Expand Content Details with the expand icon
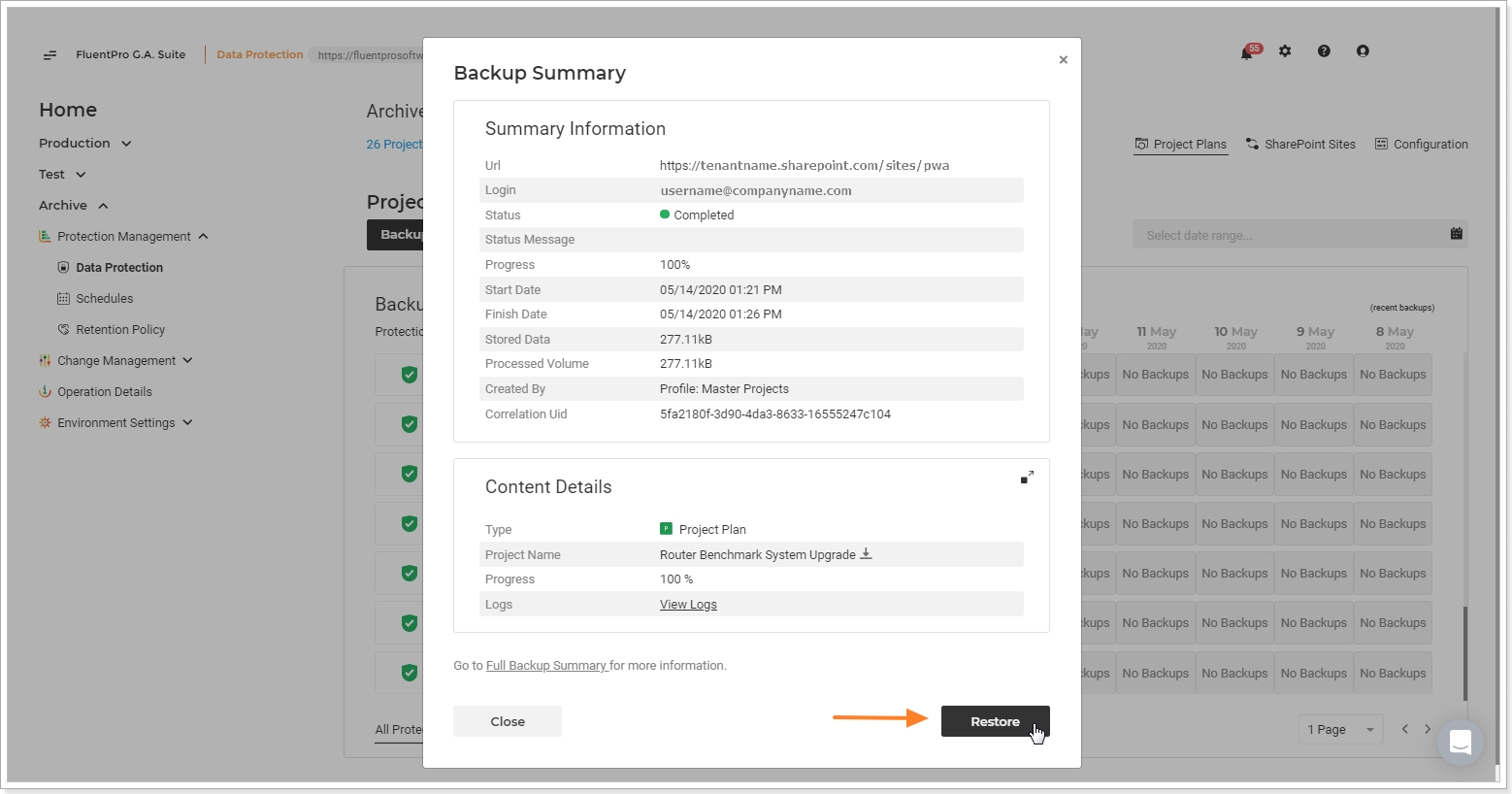1512x794 pixels. tap(1027, 478)
